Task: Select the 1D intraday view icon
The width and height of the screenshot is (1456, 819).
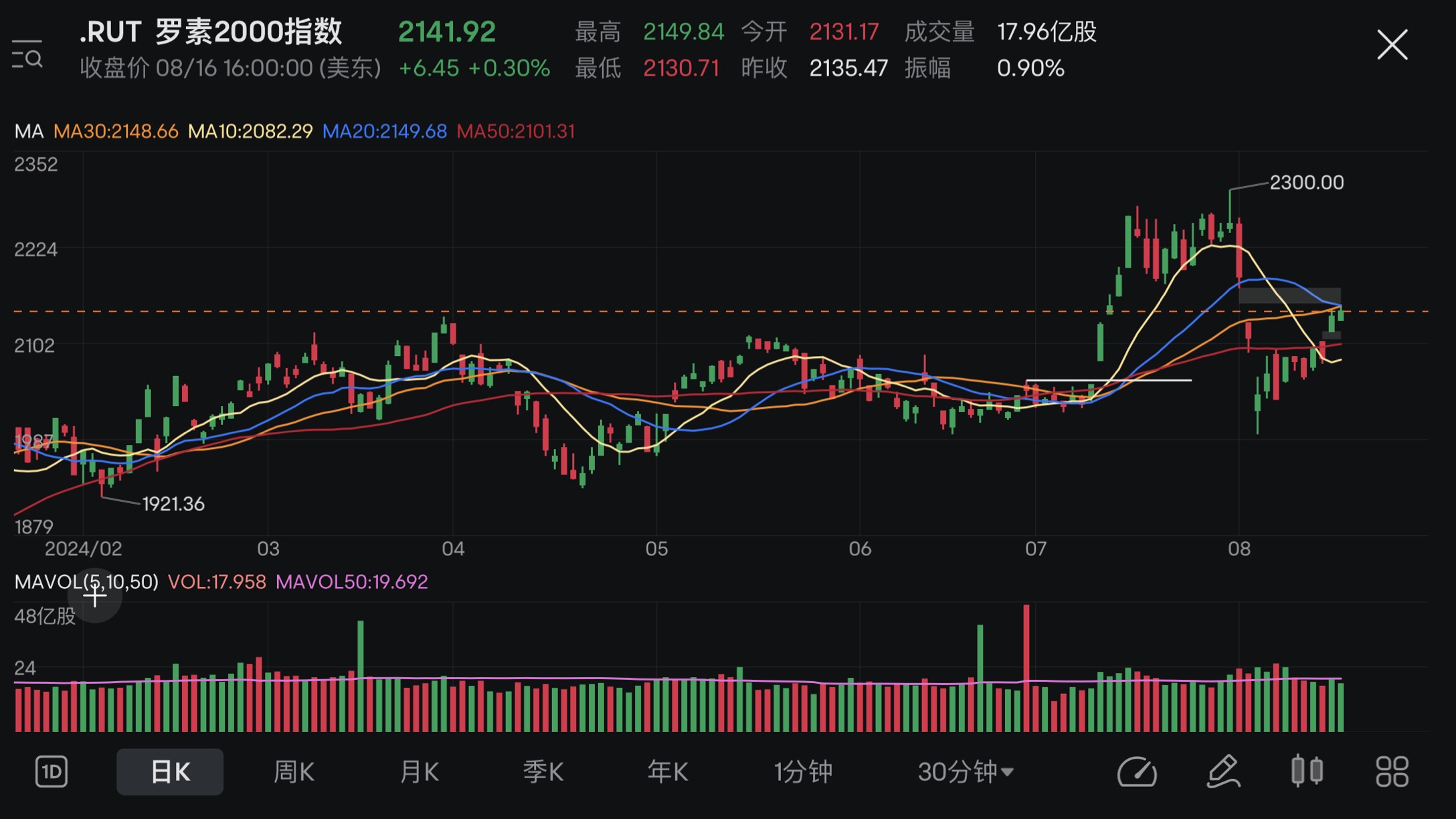Action: tap(52, 772)
